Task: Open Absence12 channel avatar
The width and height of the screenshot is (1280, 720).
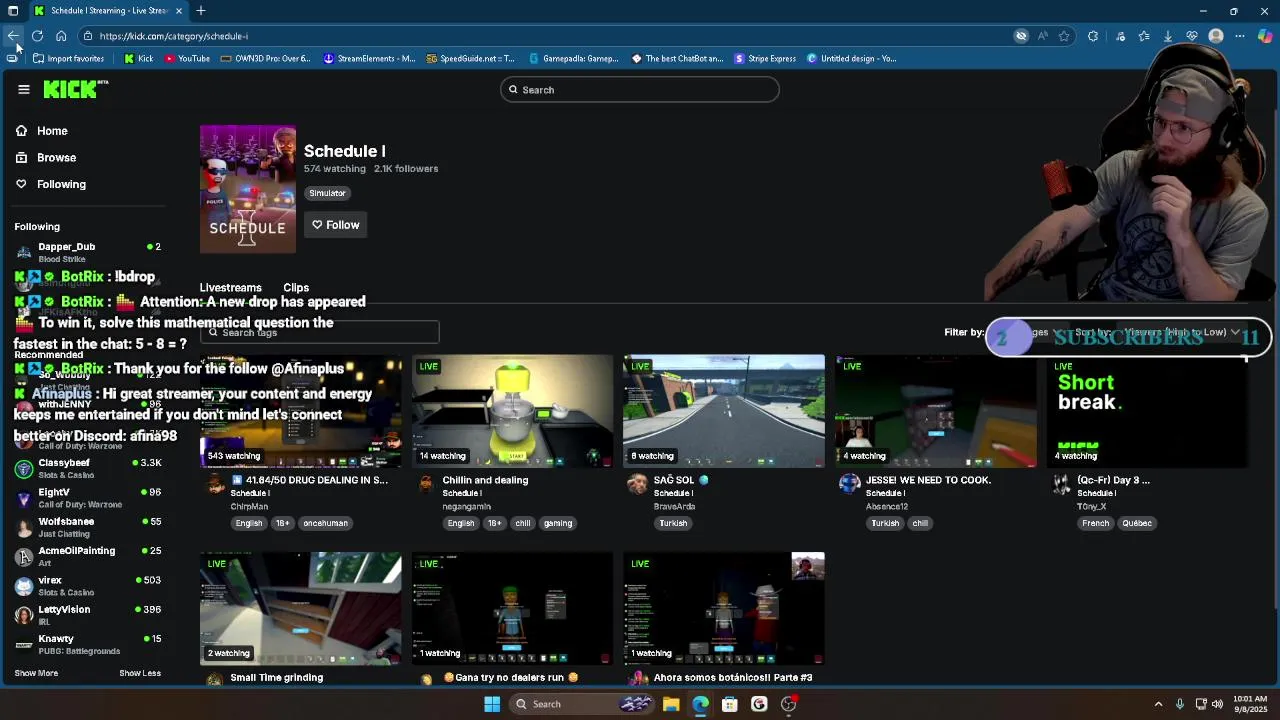Action: 849,484
